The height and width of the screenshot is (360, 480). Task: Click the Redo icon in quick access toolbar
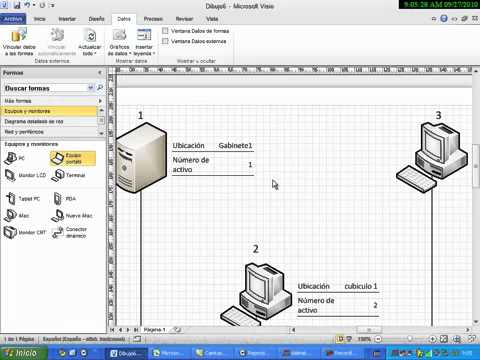(42, 6)
